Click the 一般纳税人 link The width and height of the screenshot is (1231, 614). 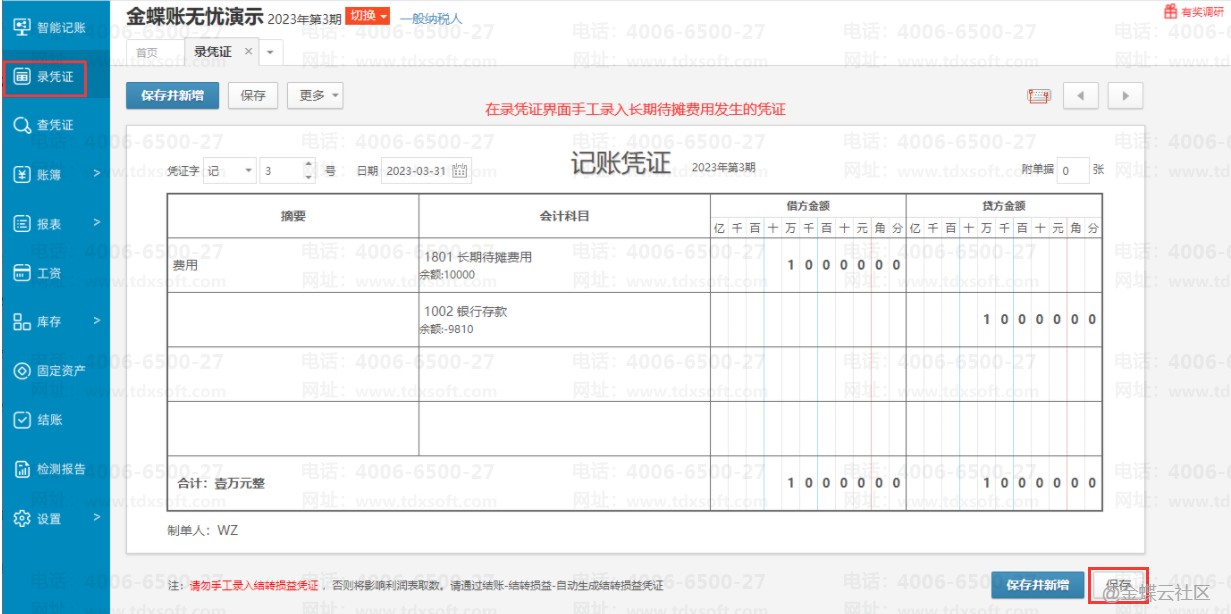430,19
